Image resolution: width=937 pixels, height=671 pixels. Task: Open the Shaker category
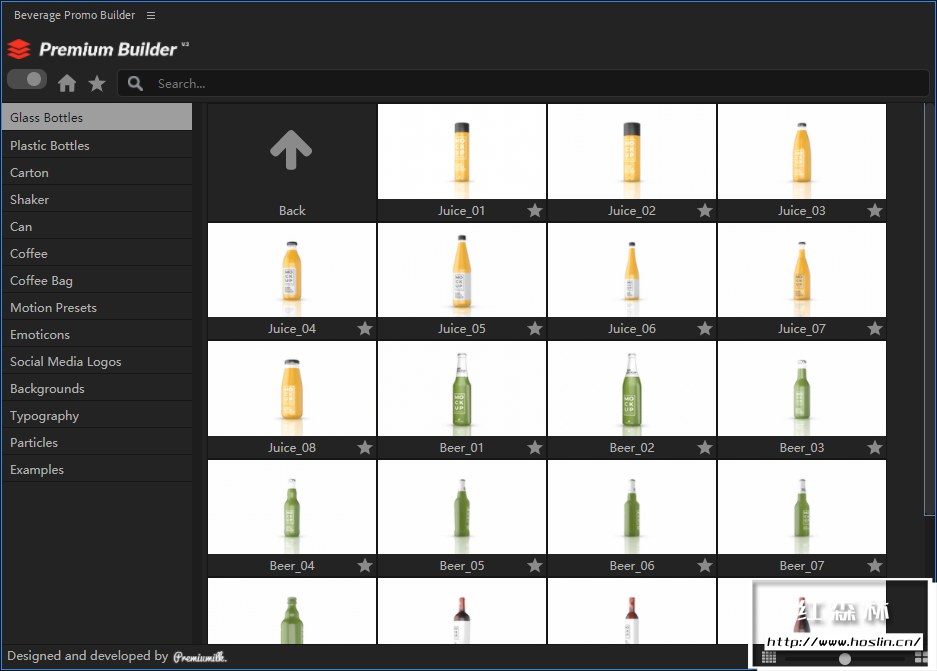click(97, 199)
